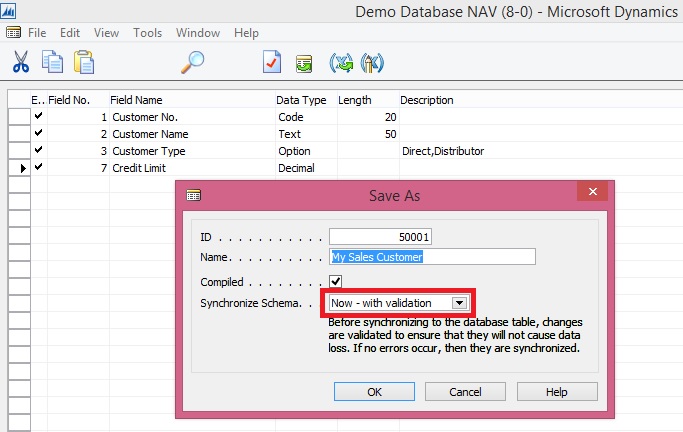This screenshot has height=432, width=683.
Task: Cancel the Save As dialog
Action: (465, 392)
